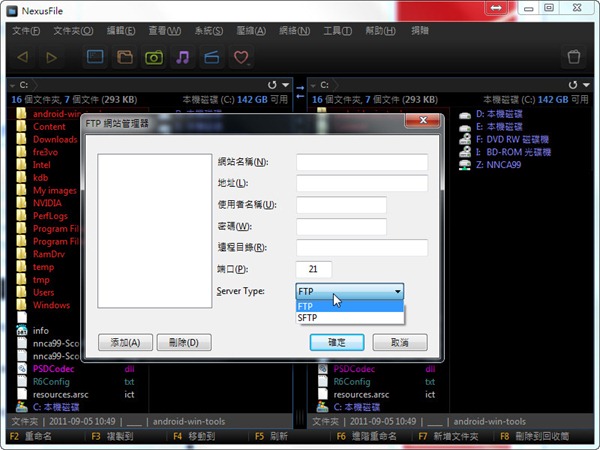This screenshot has height=450, width=600.
Task: Open the desktop shortcut toolbar icon
Action: 95,57
